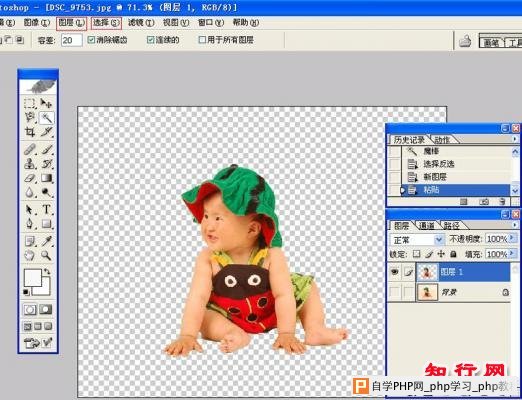Viewport: 522px width, 400px height.
Task: Toggle the anti-alias 消除锯齿 checkbox
Action: (91, 40)
